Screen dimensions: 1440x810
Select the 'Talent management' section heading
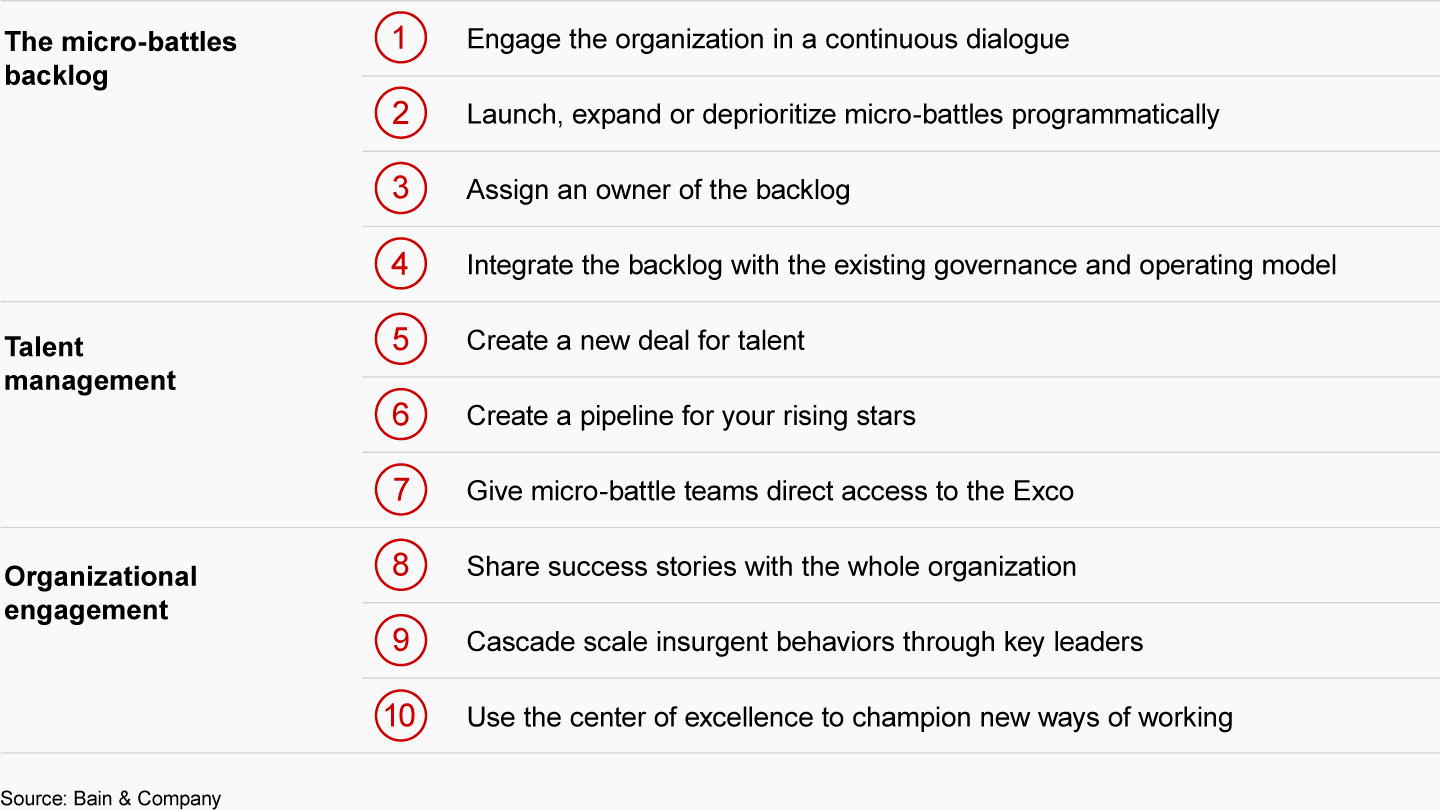[90, 364]
